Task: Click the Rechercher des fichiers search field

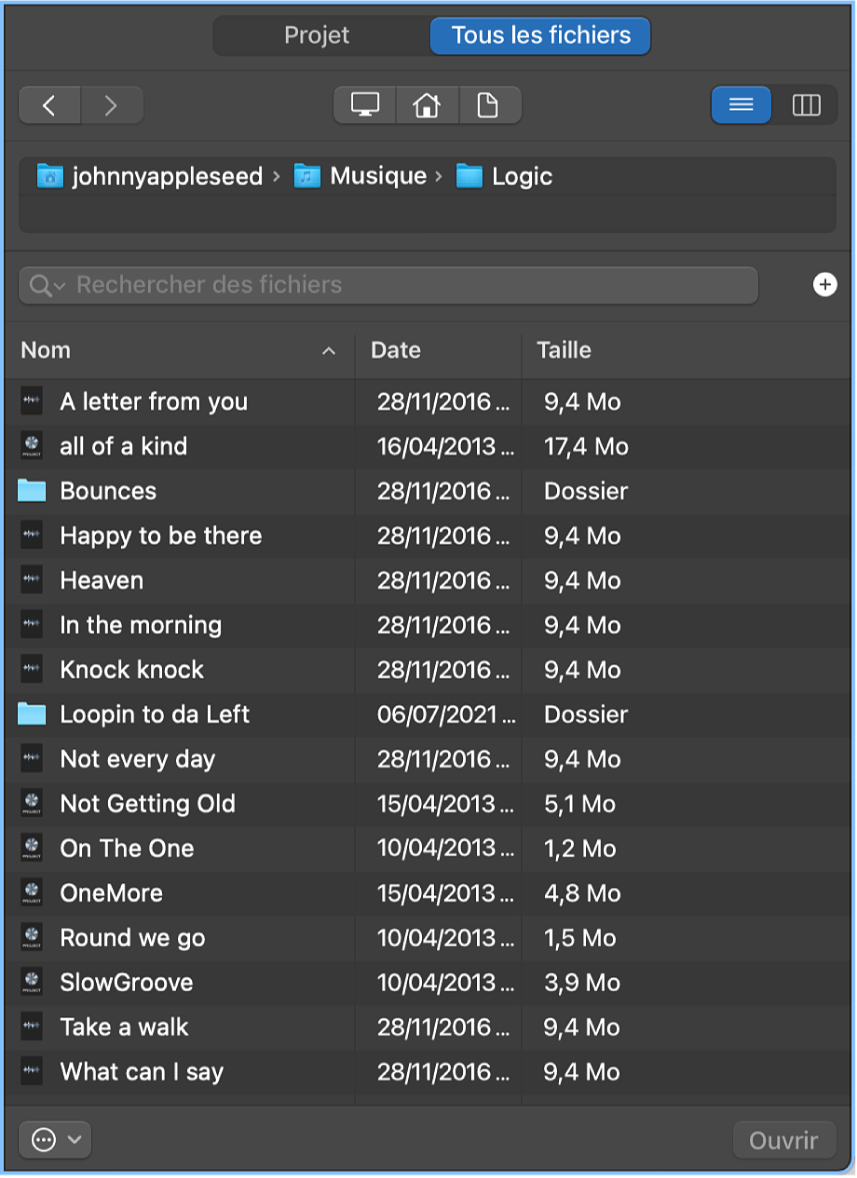Action: point(388,285)
